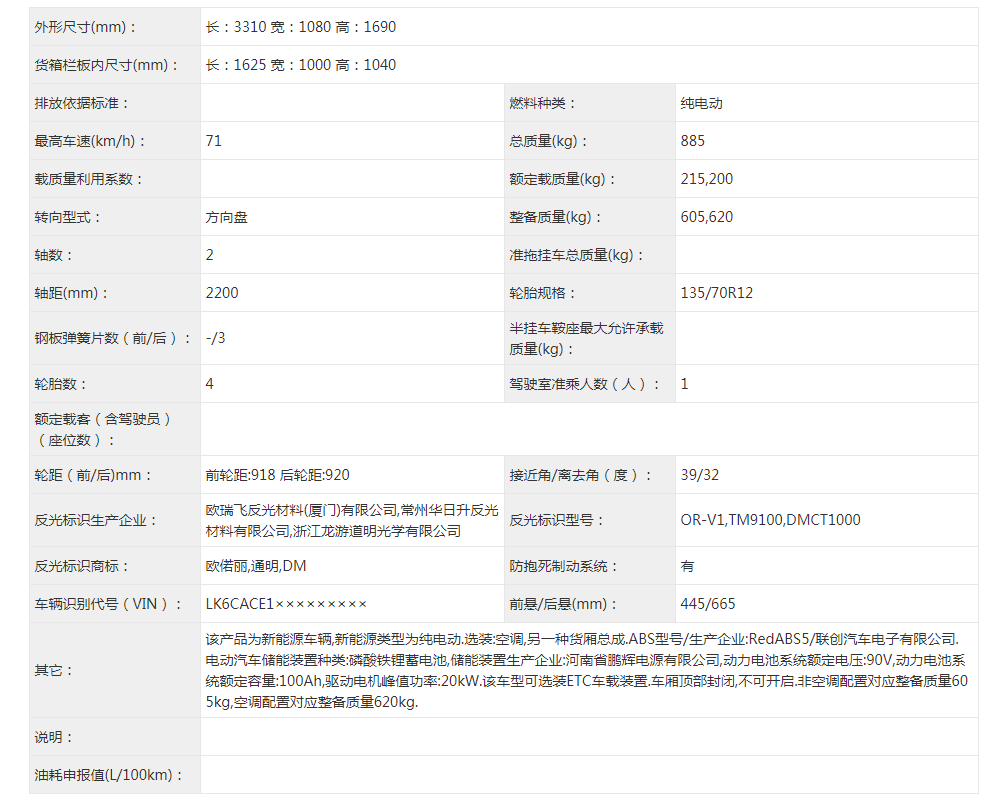This screenshot has width=1004, height=810.
Task: Select the 方向盘 steering type value
Action: [227, 217]
